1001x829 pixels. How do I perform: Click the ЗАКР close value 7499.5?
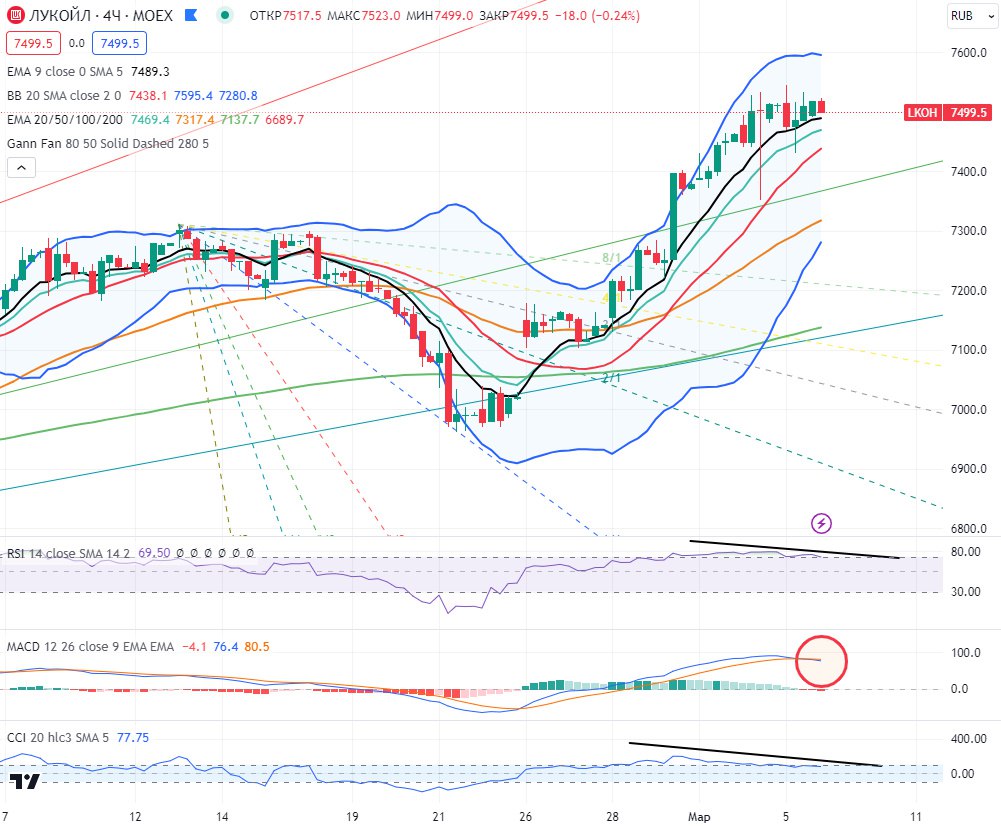(x=529, y=15)
